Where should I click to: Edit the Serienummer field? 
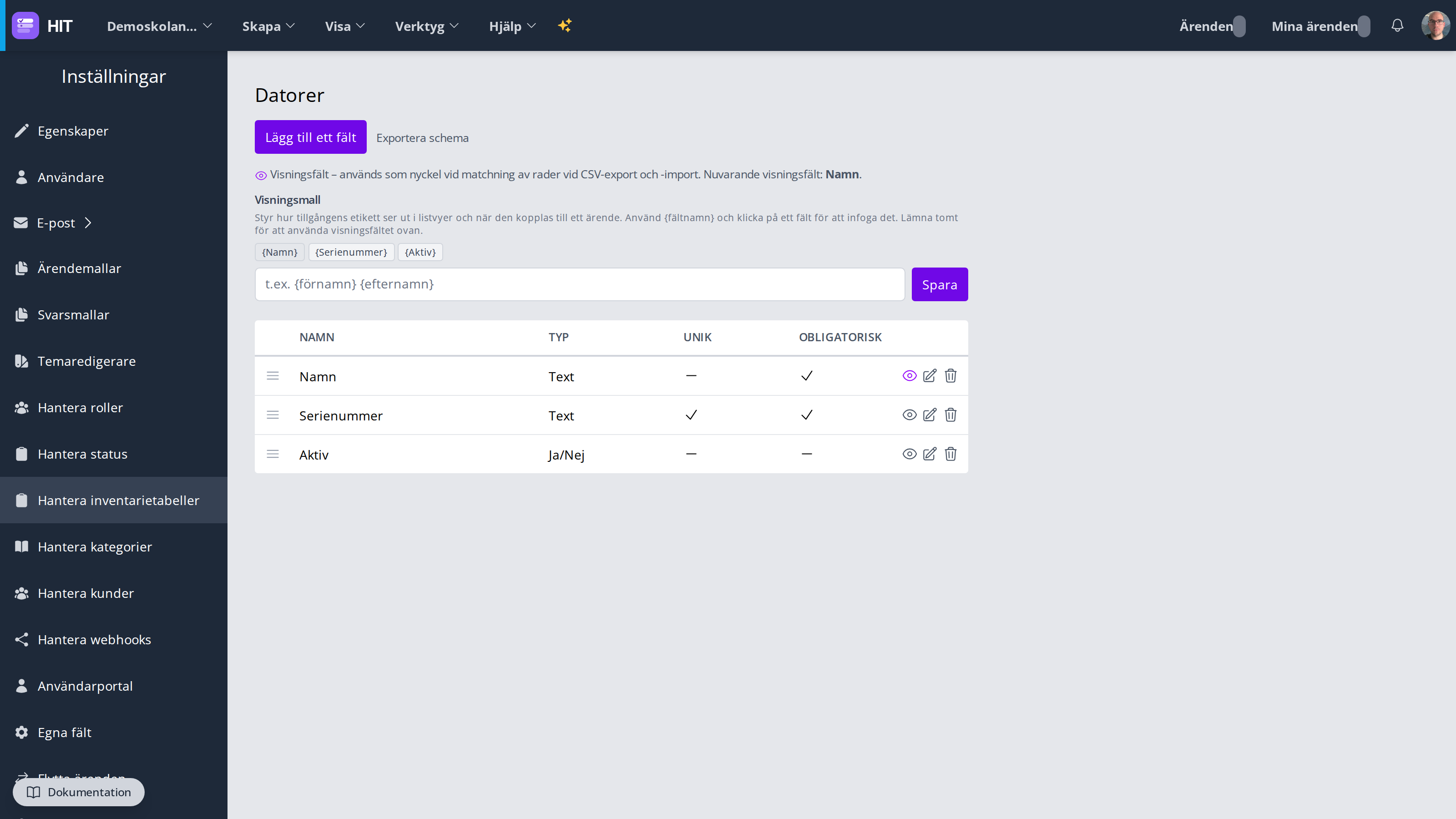[x=929, y=415]
